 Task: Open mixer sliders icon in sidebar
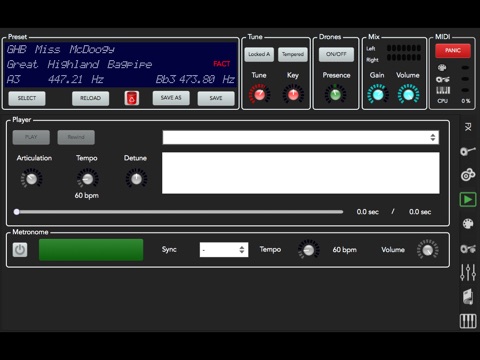(x=468, y=272)
